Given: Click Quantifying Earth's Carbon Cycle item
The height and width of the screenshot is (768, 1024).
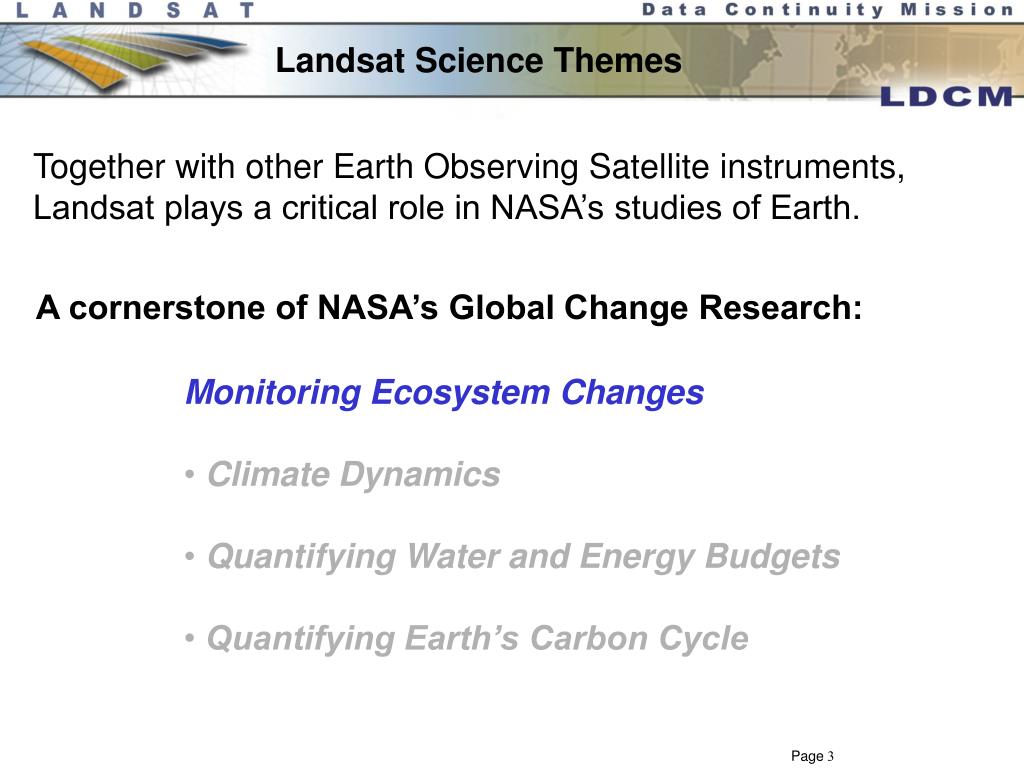Looking at the screenshot, I should (x=477, y=639).
